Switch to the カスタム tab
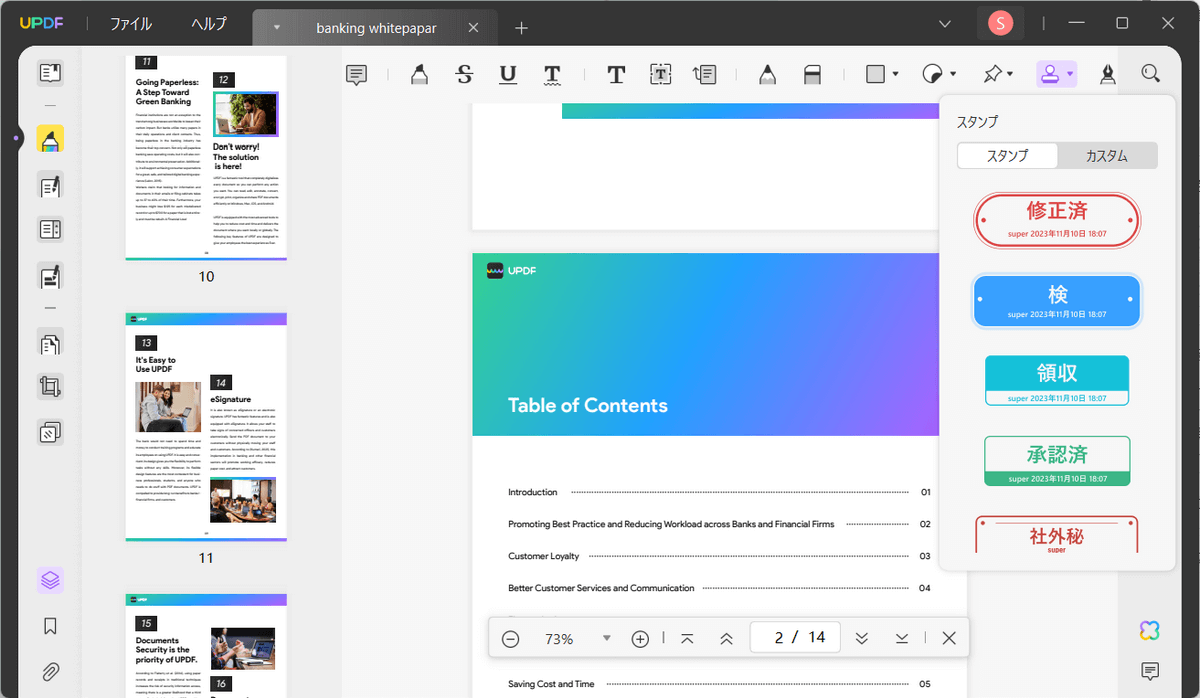Image resolution: width=1200 pixels, height=698 pixels. tap(1107, 156)
